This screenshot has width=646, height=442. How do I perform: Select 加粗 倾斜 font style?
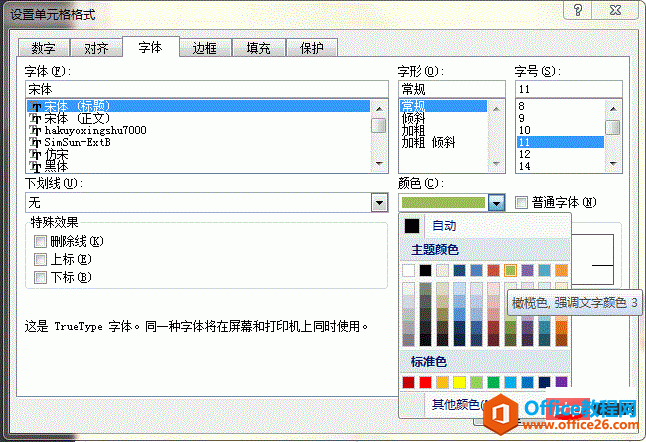click(443, 143)
